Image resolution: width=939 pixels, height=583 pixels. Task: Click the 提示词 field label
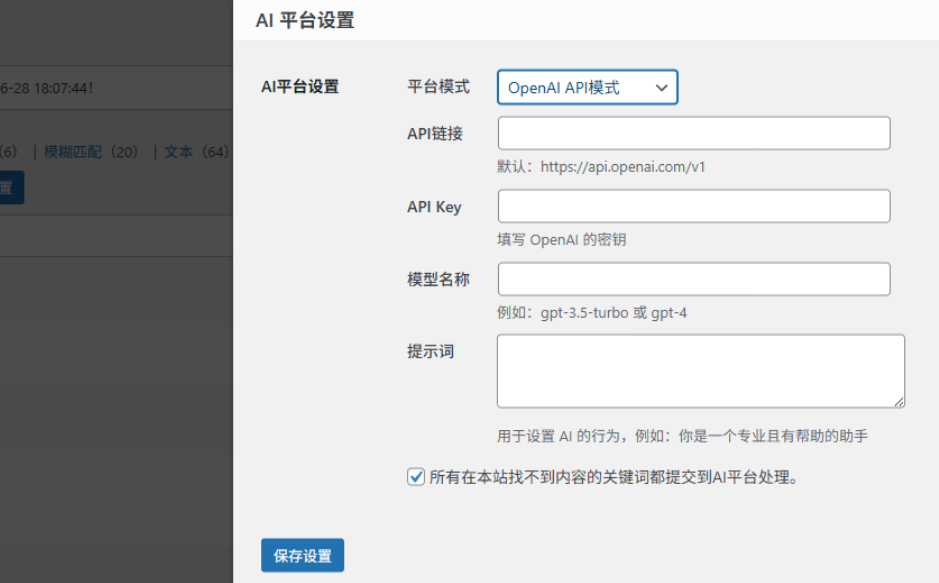click(x=430, y=352)
